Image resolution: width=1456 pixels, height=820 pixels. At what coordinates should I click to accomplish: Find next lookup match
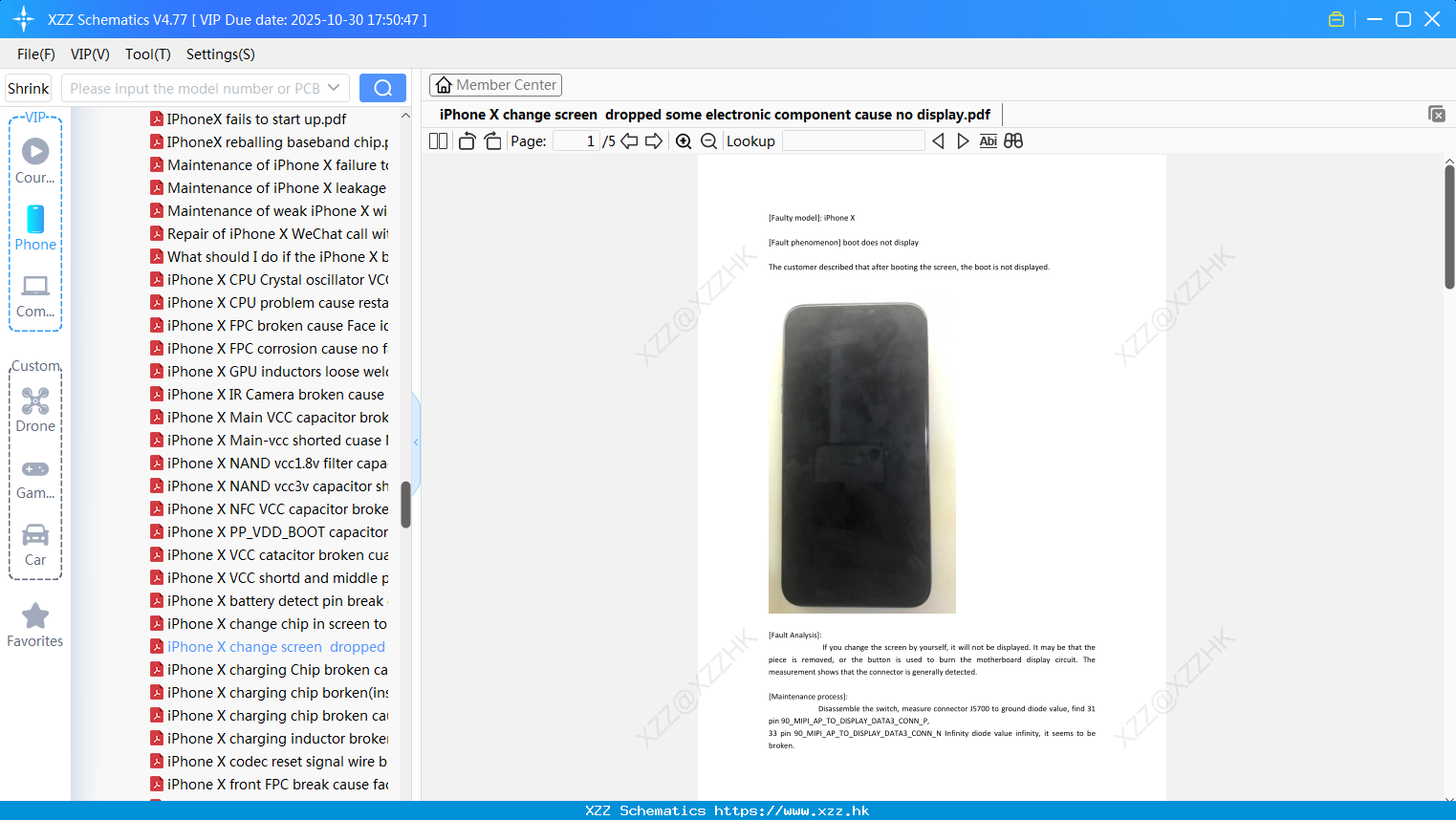tap(963, 140)
